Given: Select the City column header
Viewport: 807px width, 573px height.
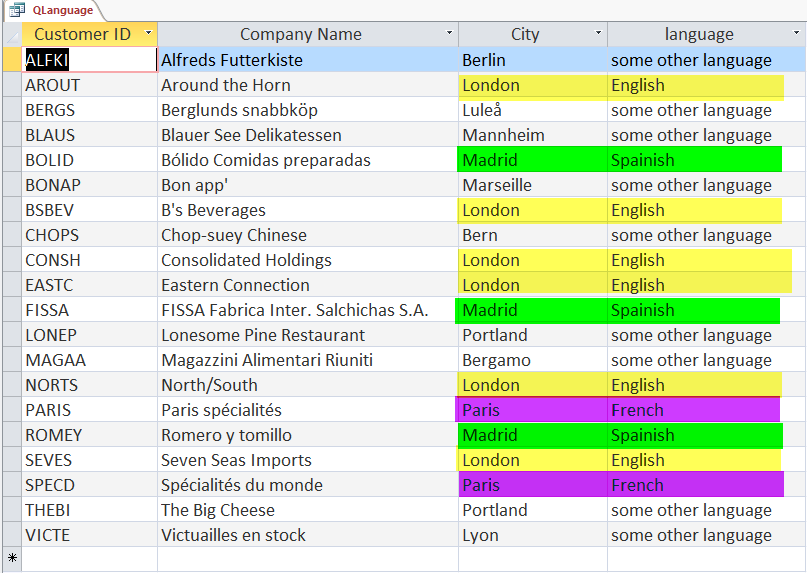Looking at the screenshot, I should pos(524,34).
